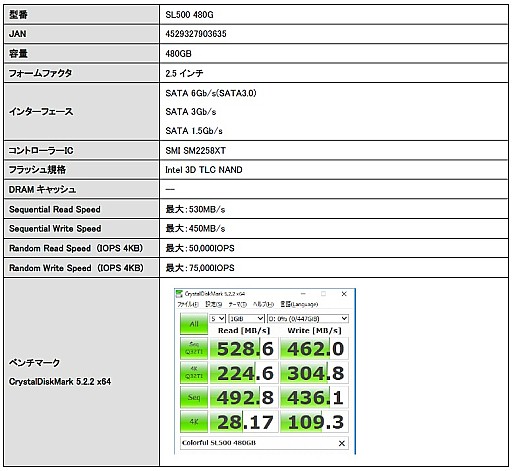Click the 2.5 インチ form factor value
This screenshot has height=471, width=512.
coord(184,73)
